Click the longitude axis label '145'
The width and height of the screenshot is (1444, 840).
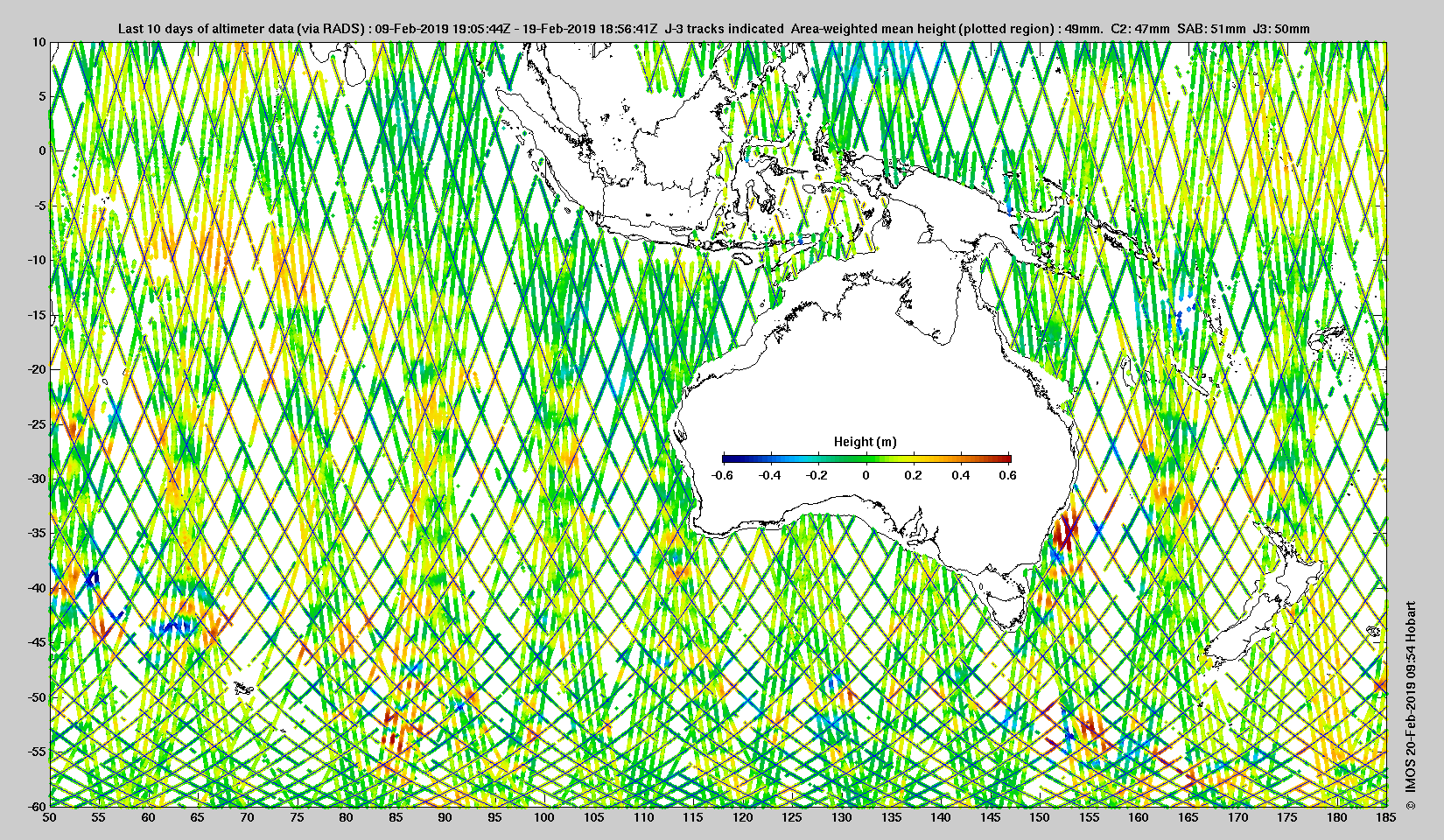990,818
